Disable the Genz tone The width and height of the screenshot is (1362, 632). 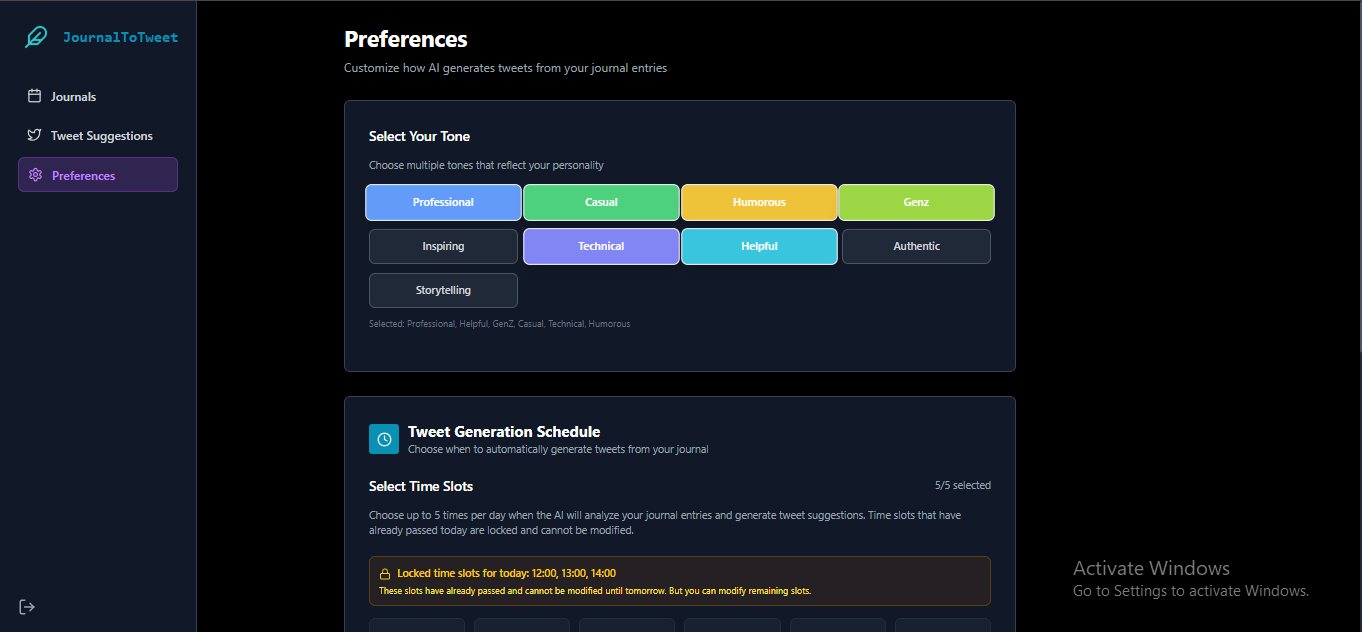[916, 202]
